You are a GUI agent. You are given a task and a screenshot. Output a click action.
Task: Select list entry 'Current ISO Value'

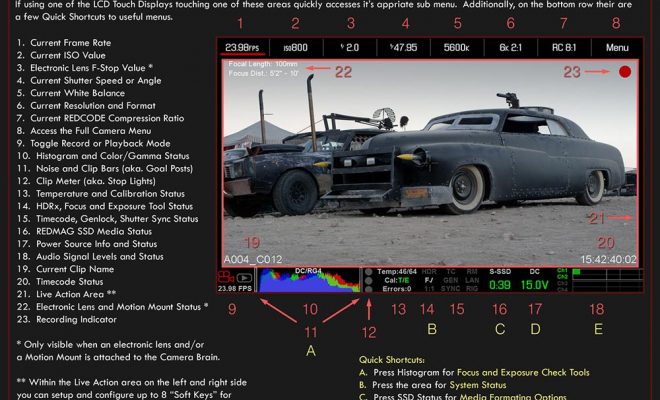click(68, 55)
